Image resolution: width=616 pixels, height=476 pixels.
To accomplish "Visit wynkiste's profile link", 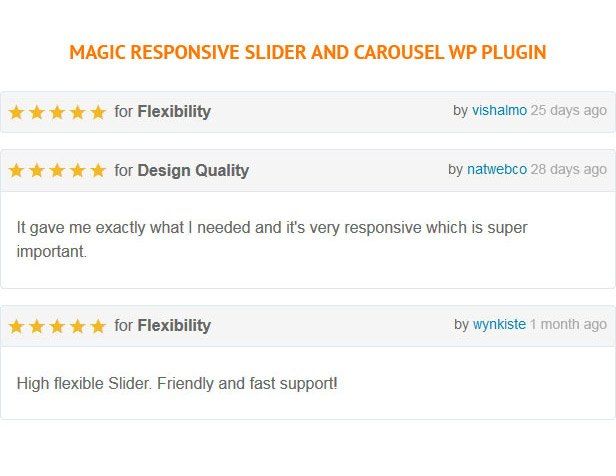I will (499, 324).
